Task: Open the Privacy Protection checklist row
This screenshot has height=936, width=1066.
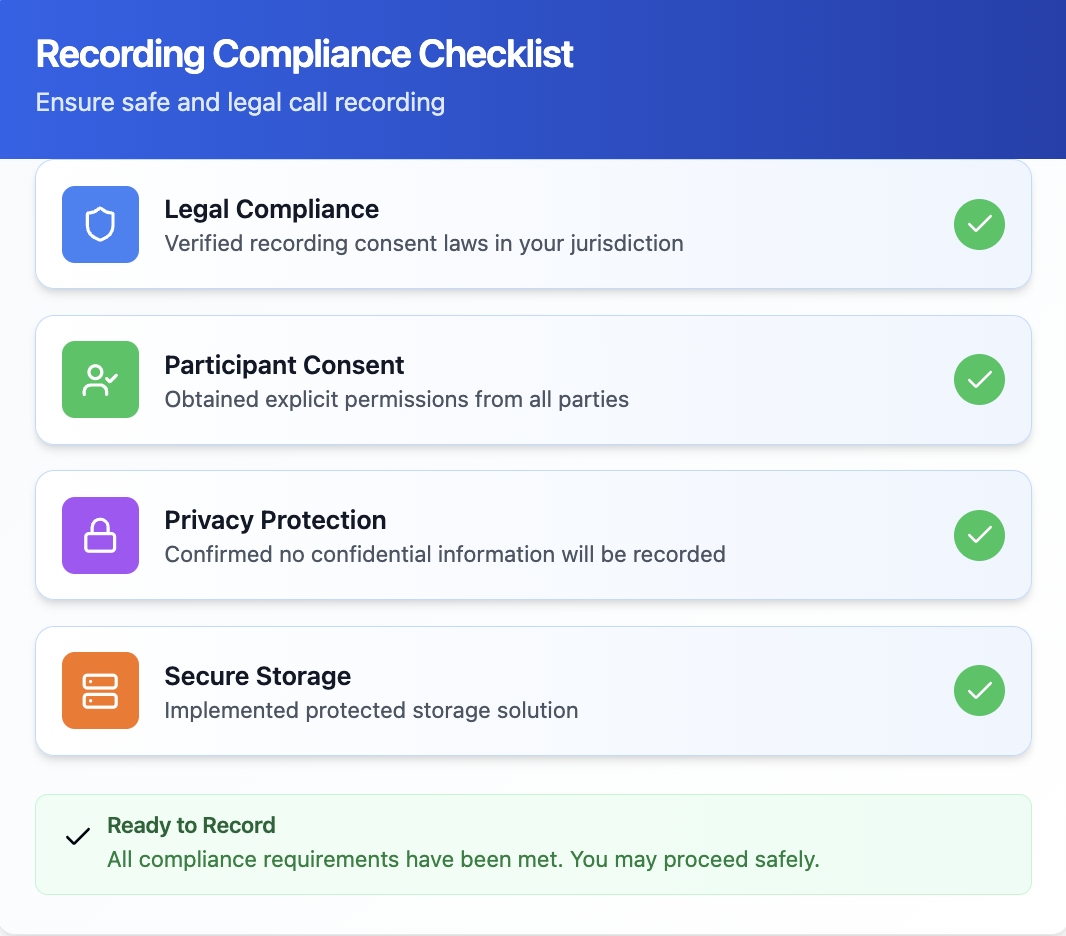Action: click(x=533, y=535)
